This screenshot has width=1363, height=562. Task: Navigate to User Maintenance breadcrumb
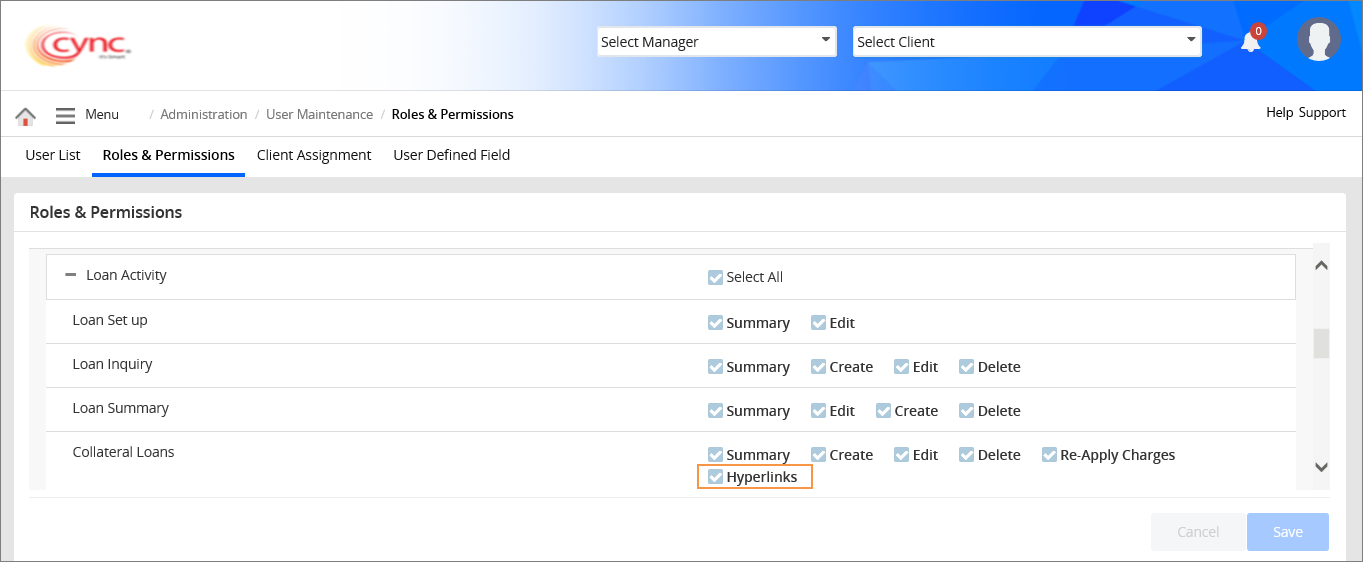[x=319, y=115]
